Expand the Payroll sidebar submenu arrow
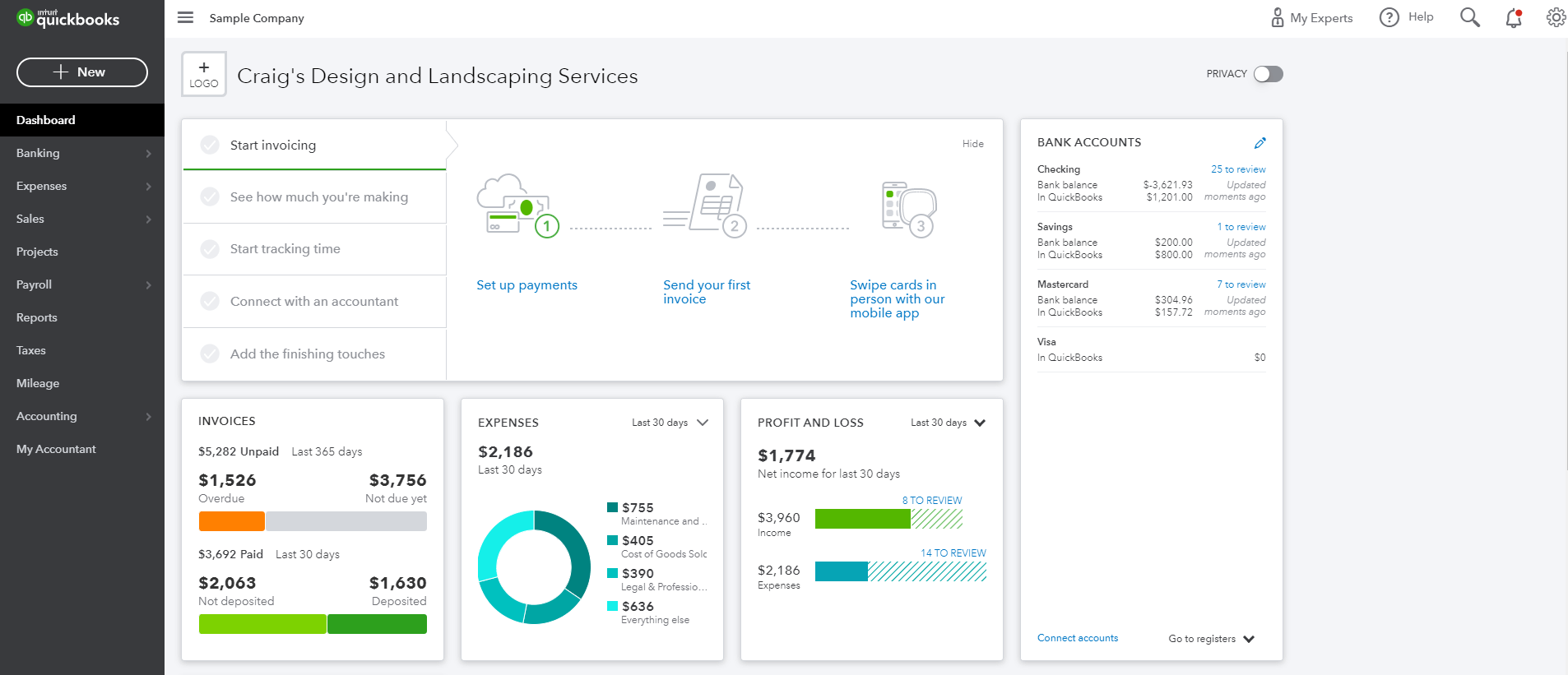 pos(148,285)
